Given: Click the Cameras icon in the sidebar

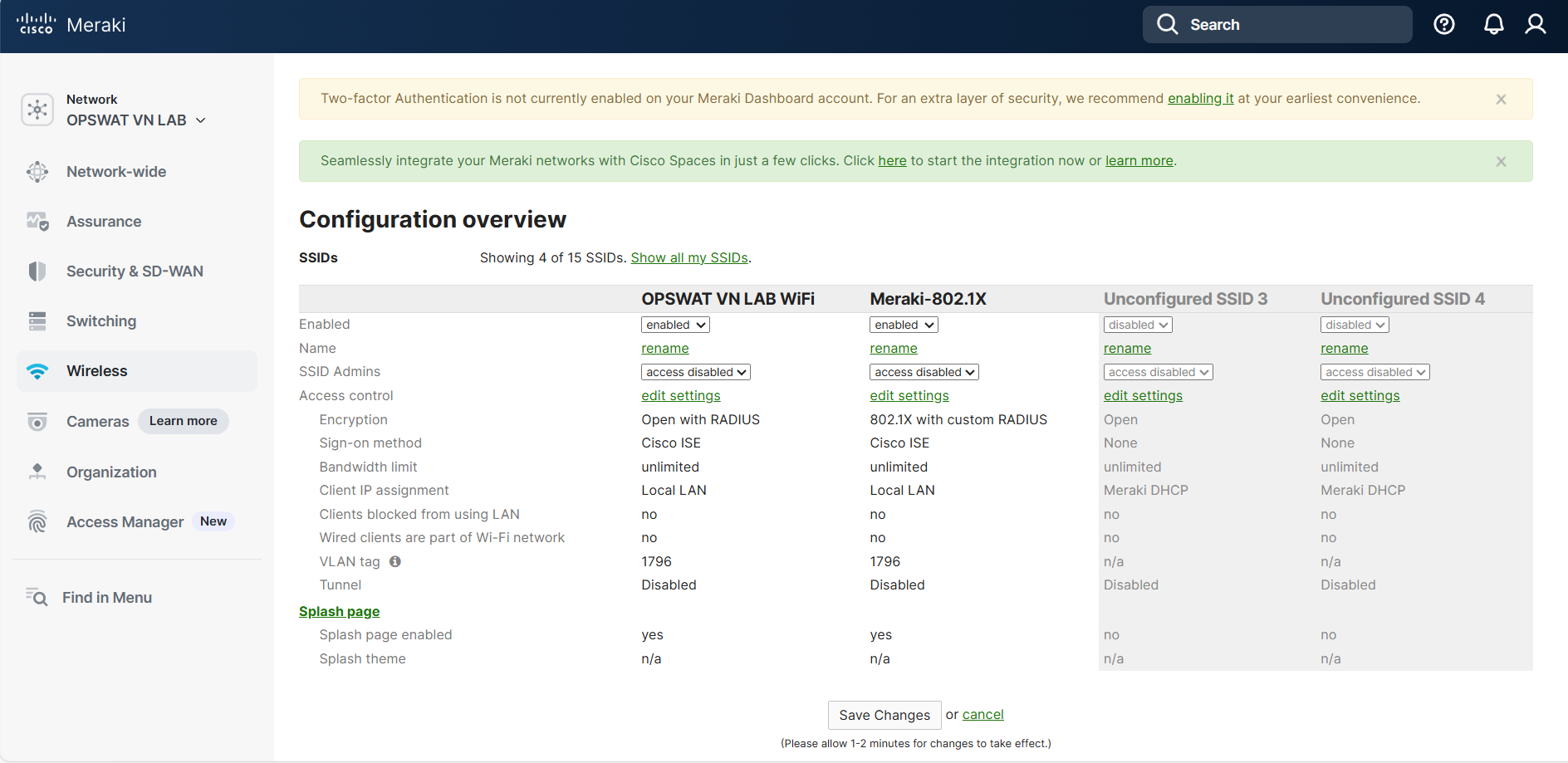Looking at the screenshot, I should pos(37,422).
